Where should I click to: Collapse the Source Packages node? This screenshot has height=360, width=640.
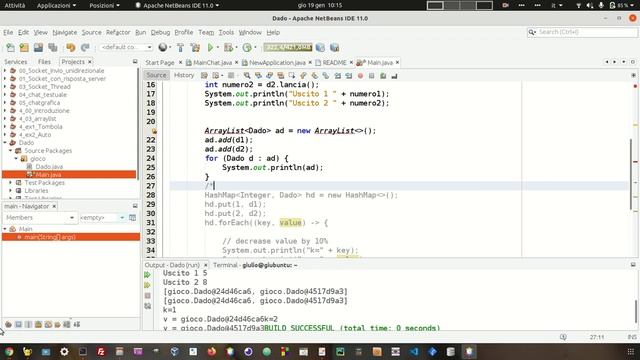(11, 151)
